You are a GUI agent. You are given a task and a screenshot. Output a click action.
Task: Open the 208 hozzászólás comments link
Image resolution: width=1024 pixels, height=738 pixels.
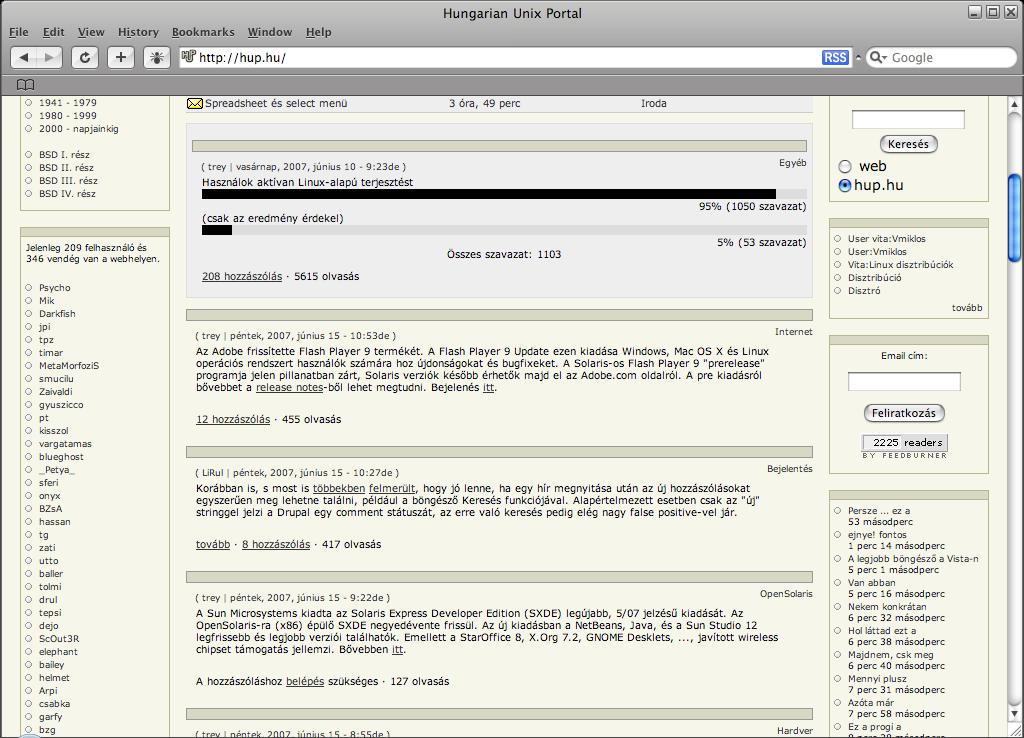[x=242, y=276]
